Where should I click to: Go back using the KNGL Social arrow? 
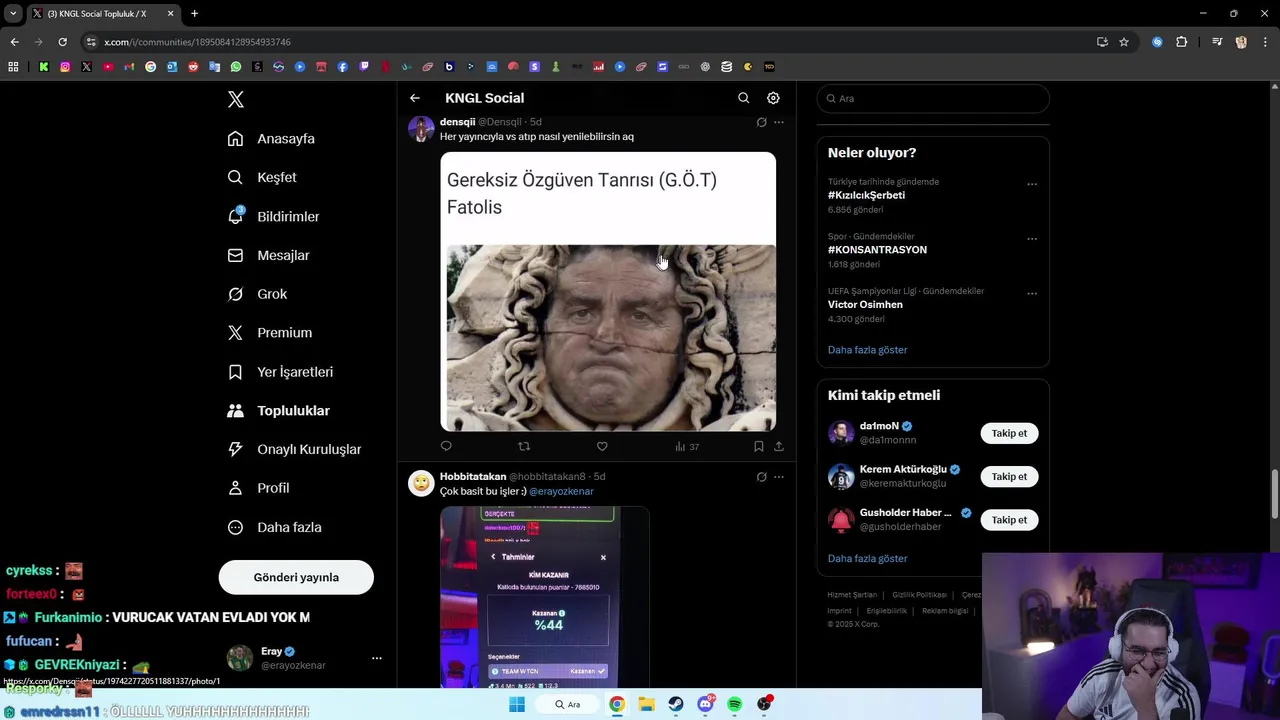415,98
